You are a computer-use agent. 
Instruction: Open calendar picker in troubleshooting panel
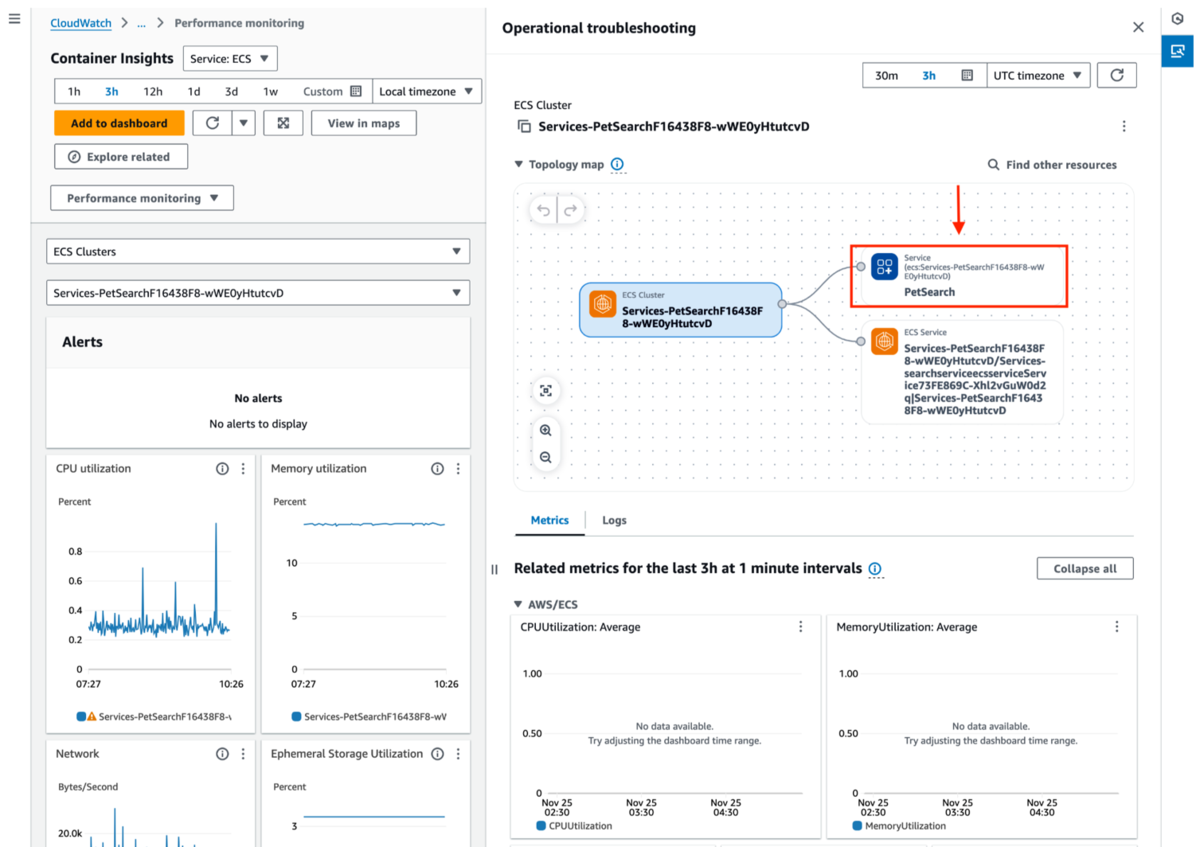click(967, 75)
